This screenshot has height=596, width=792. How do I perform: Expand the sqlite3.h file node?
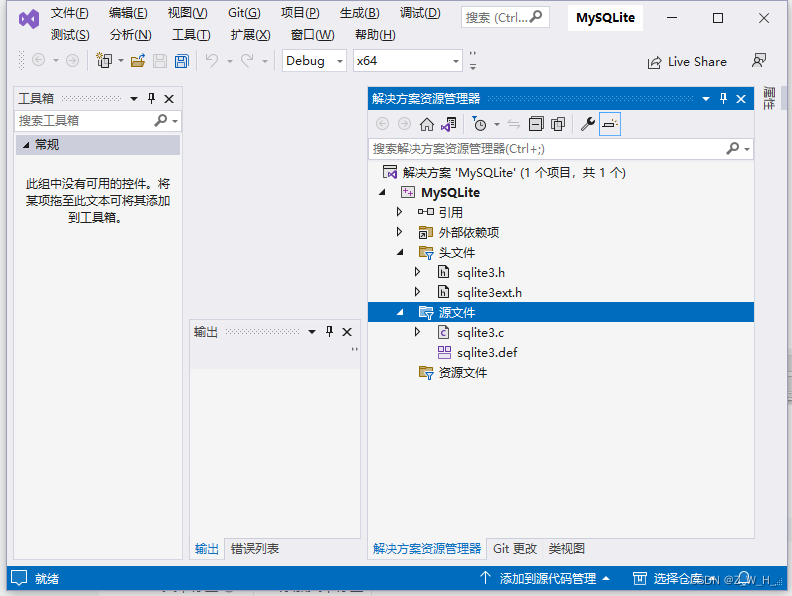coord(417,272)
